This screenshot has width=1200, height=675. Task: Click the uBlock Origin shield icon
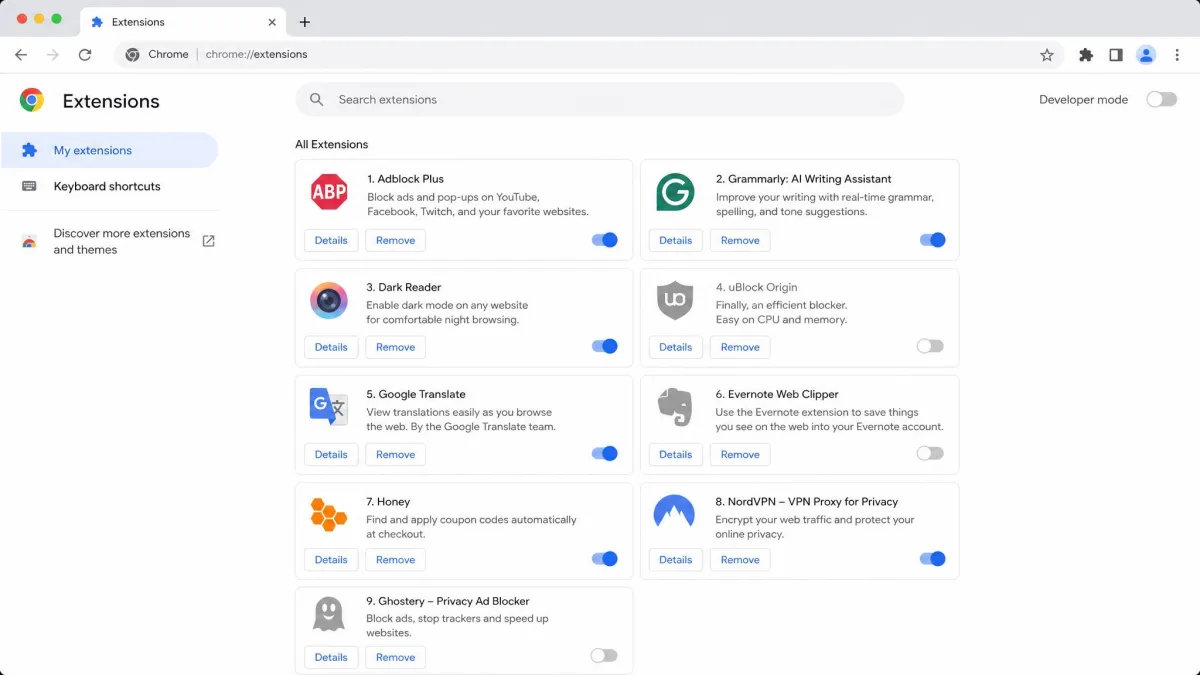pyautogui.click(x=675, y=300)
